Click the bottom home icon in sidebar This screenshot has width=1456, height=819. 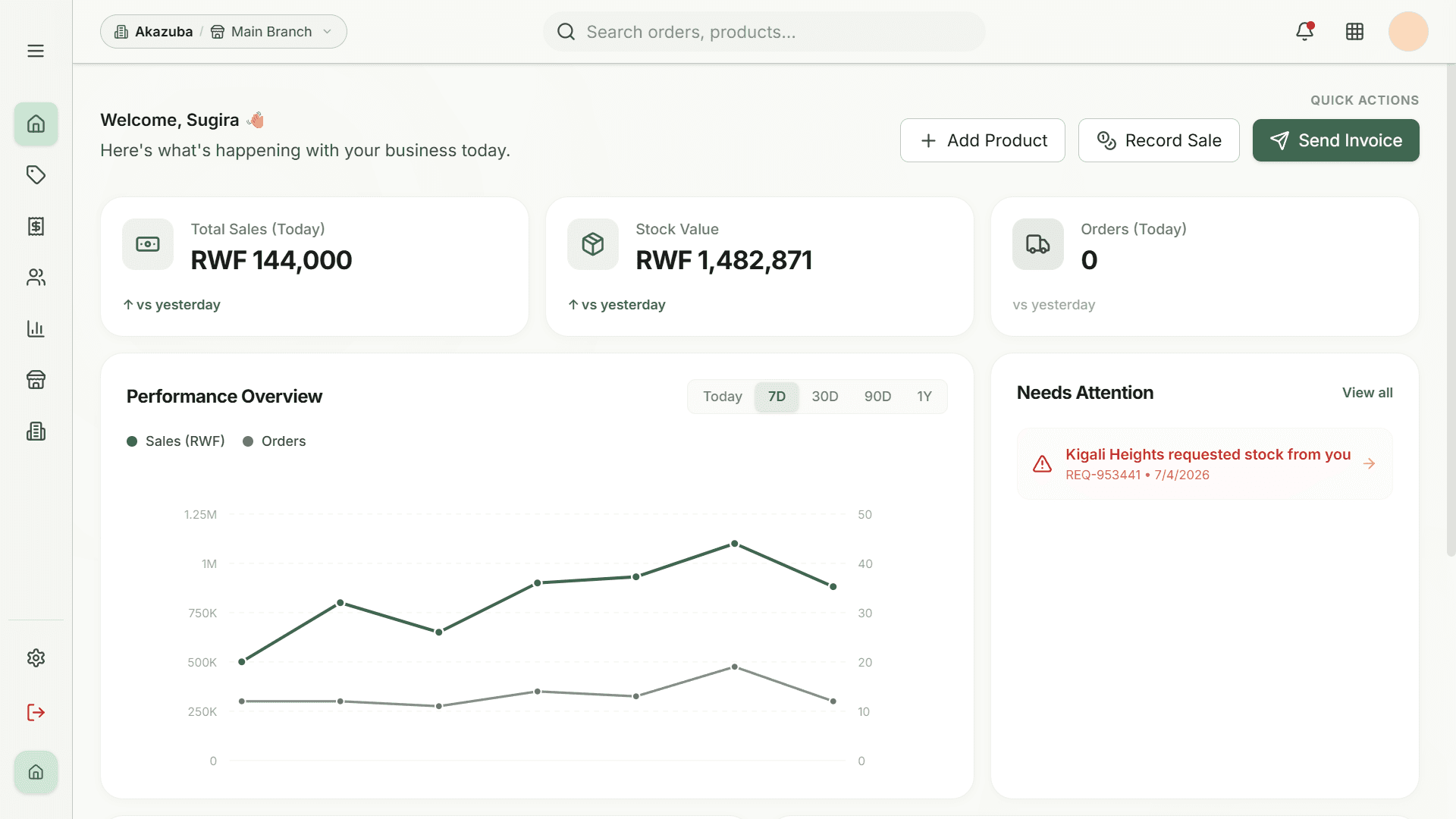pos(36,772)
